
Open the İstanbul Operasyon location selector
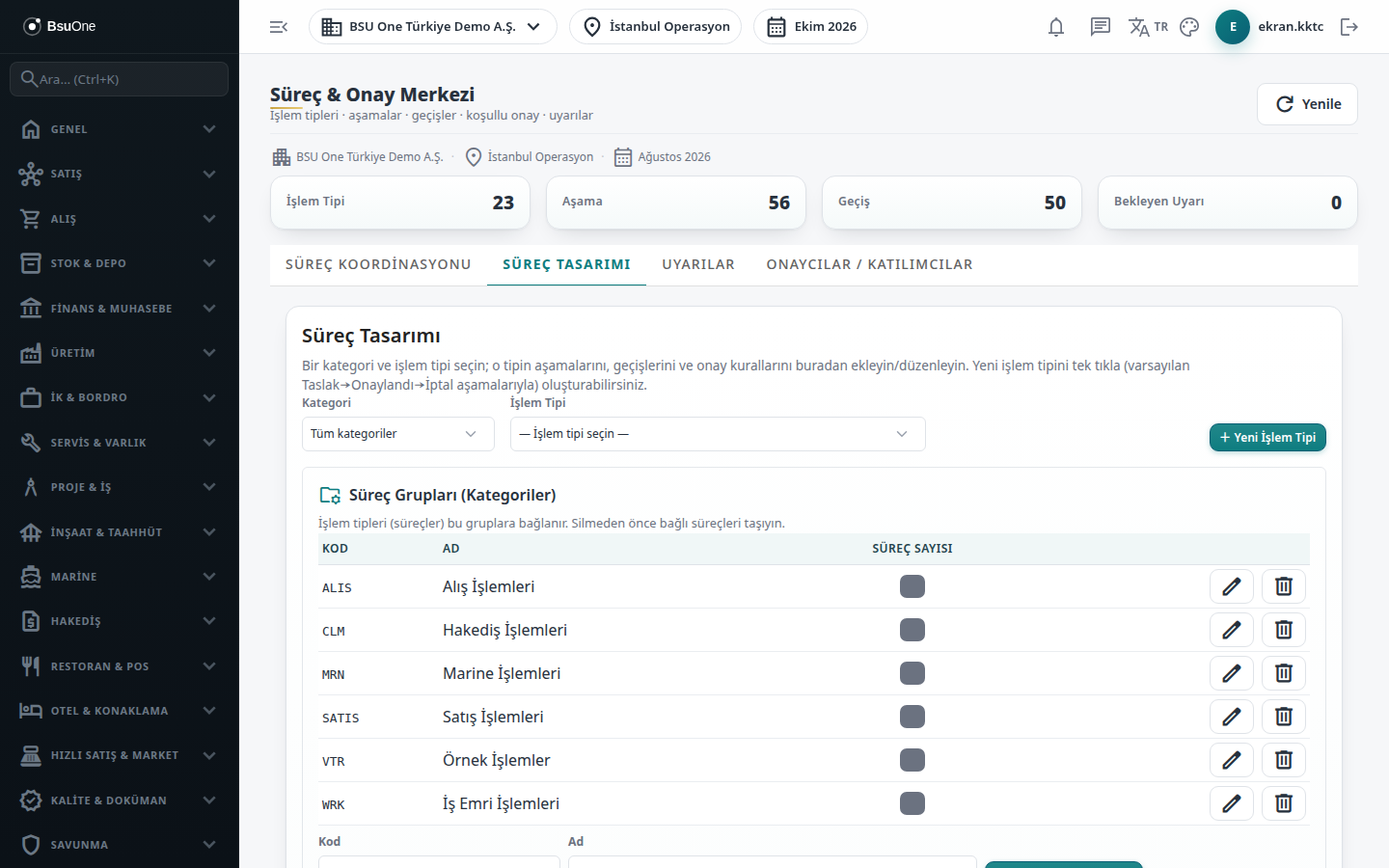pos(655,27)
